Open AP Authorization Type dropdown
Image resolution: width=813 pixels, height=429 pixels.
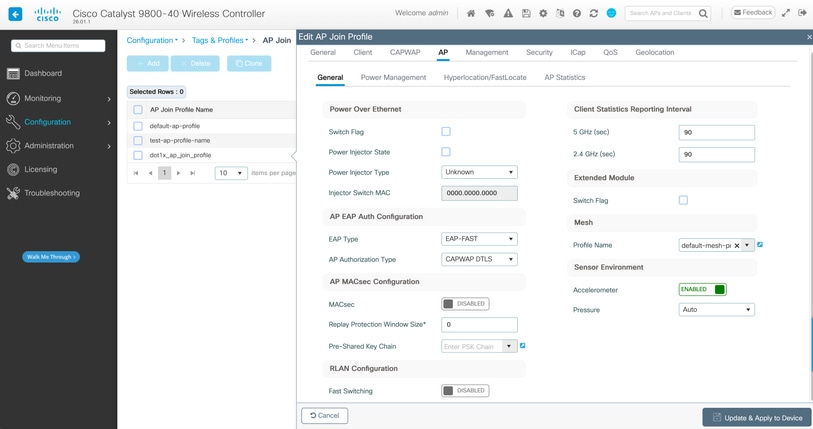point(479,259)
